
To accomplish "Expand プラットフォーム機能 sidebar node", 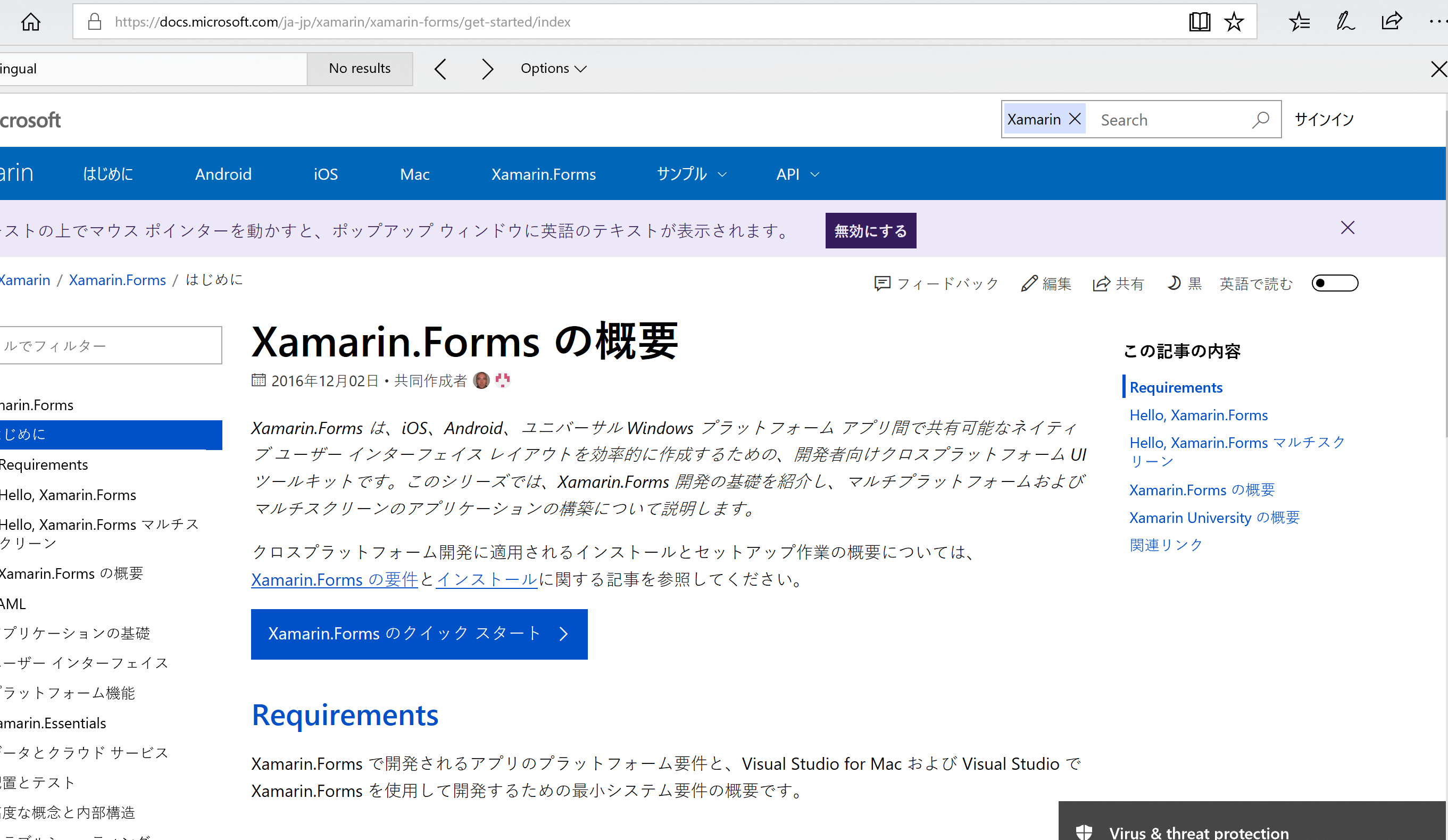I will [67, 693].
